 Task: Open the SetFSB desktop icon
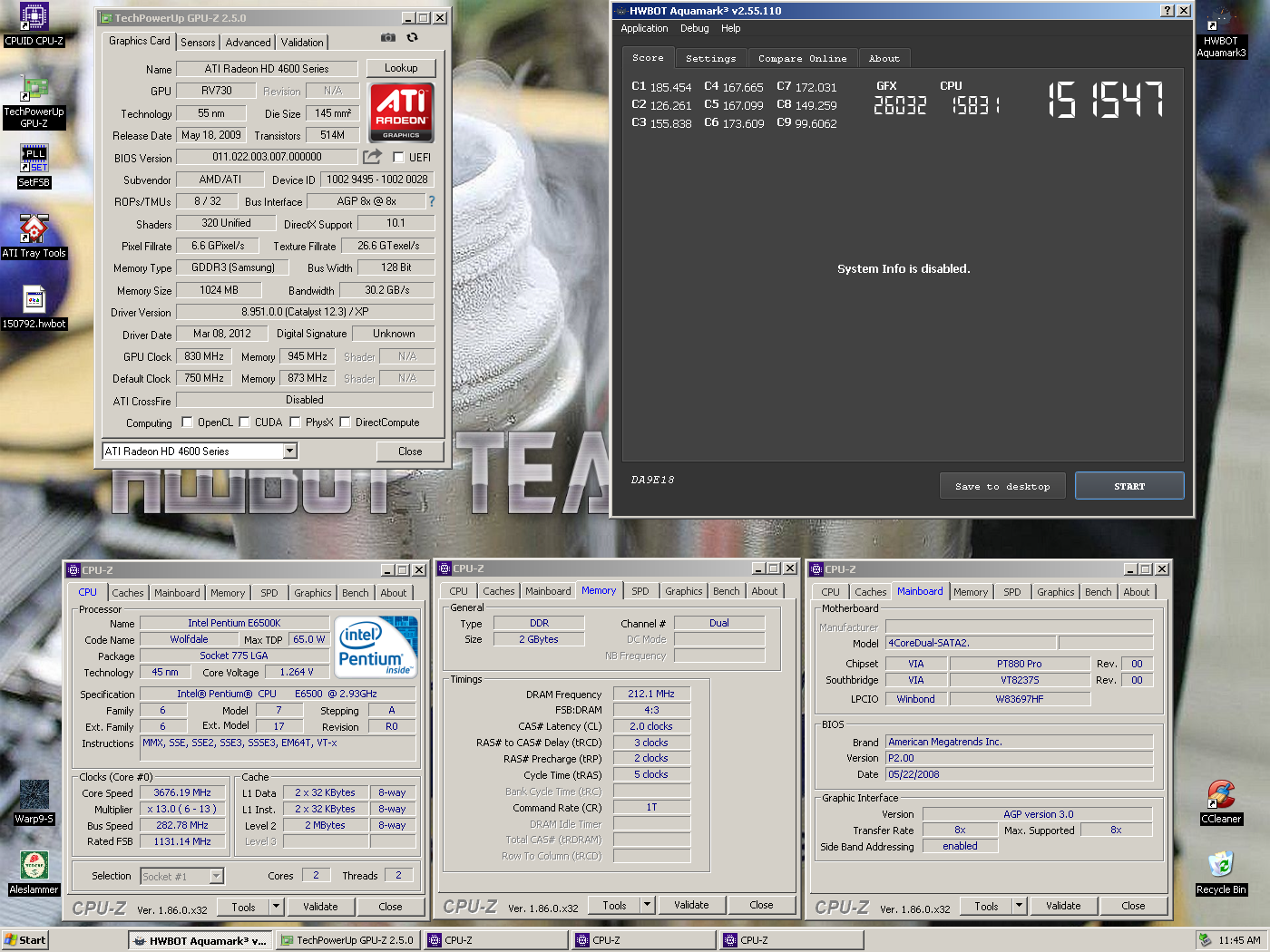coord(34,164)
